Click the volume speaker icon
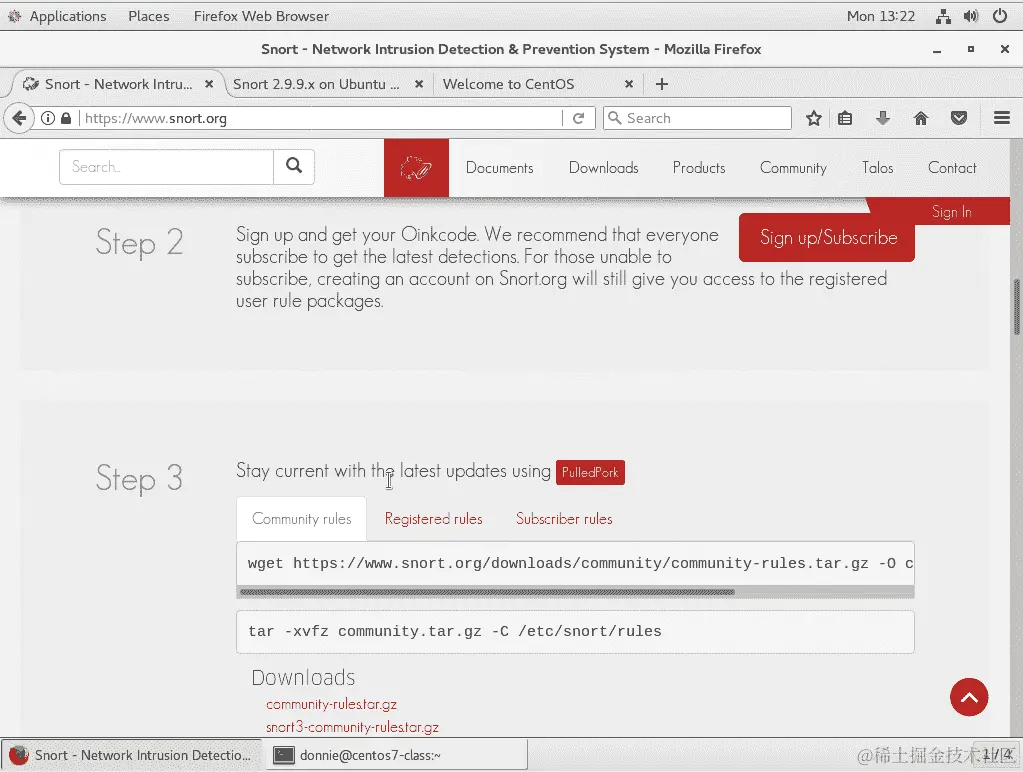Viewport: 1023px width, 772px height. point(971,16)
